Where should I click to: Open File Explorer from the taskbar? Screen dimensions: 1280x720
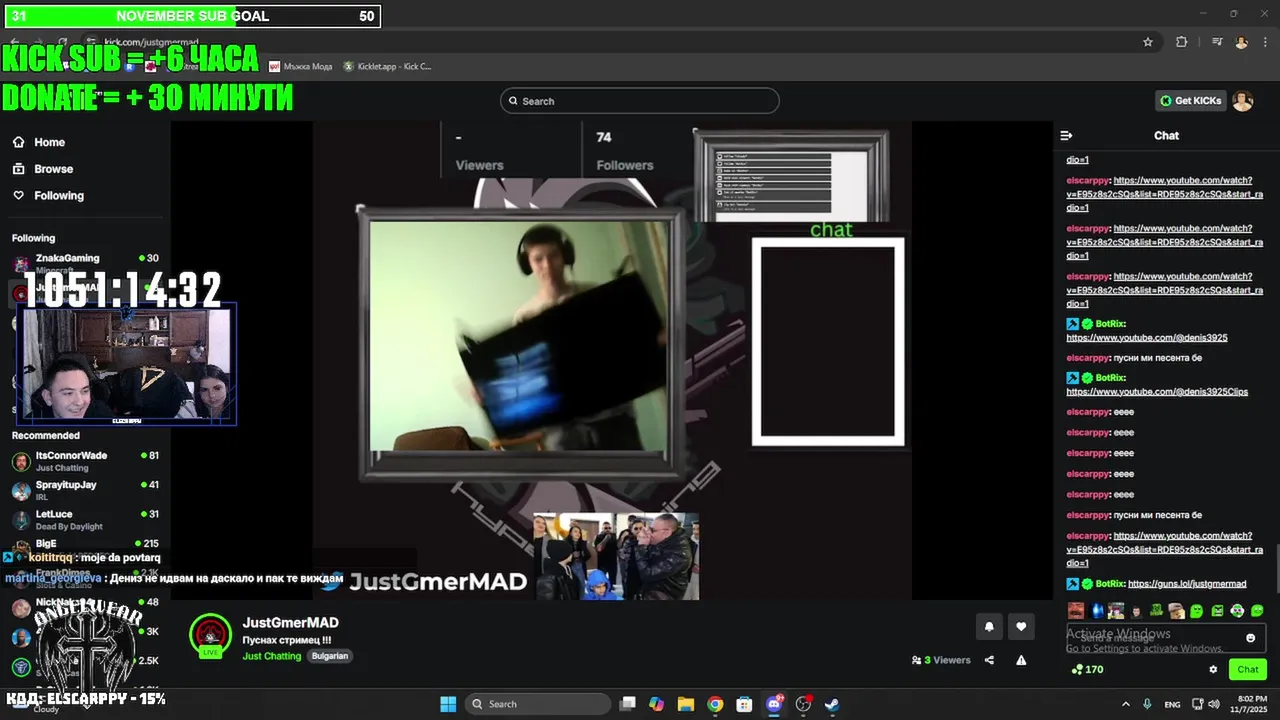tap(685, 704)
